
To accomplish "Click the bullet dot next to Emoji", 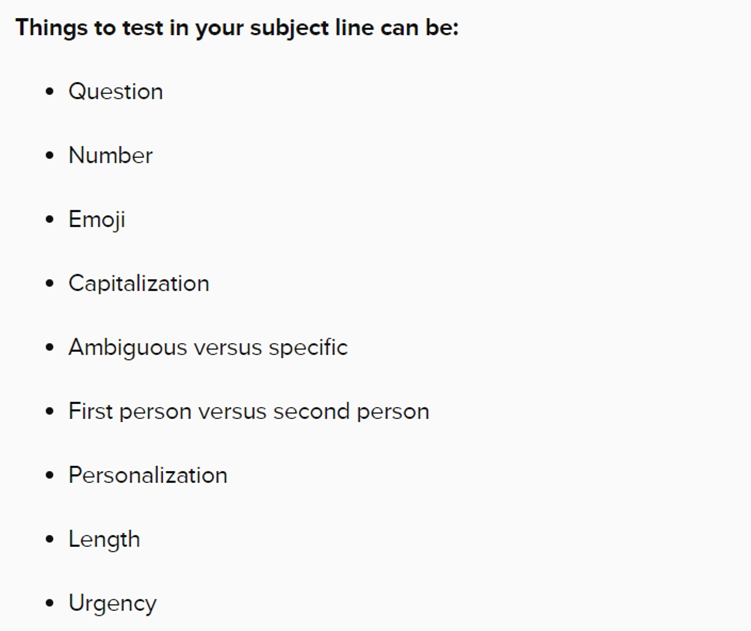I will click(49, 219).
